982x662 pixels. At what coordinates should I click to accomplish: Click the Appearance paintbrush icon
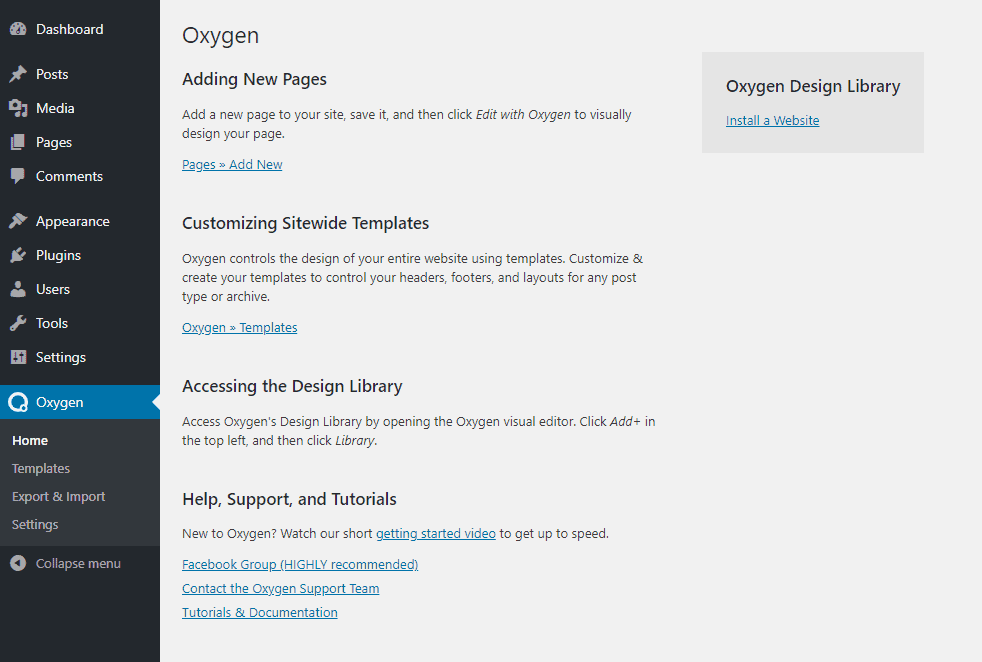[x=18, y=220]
